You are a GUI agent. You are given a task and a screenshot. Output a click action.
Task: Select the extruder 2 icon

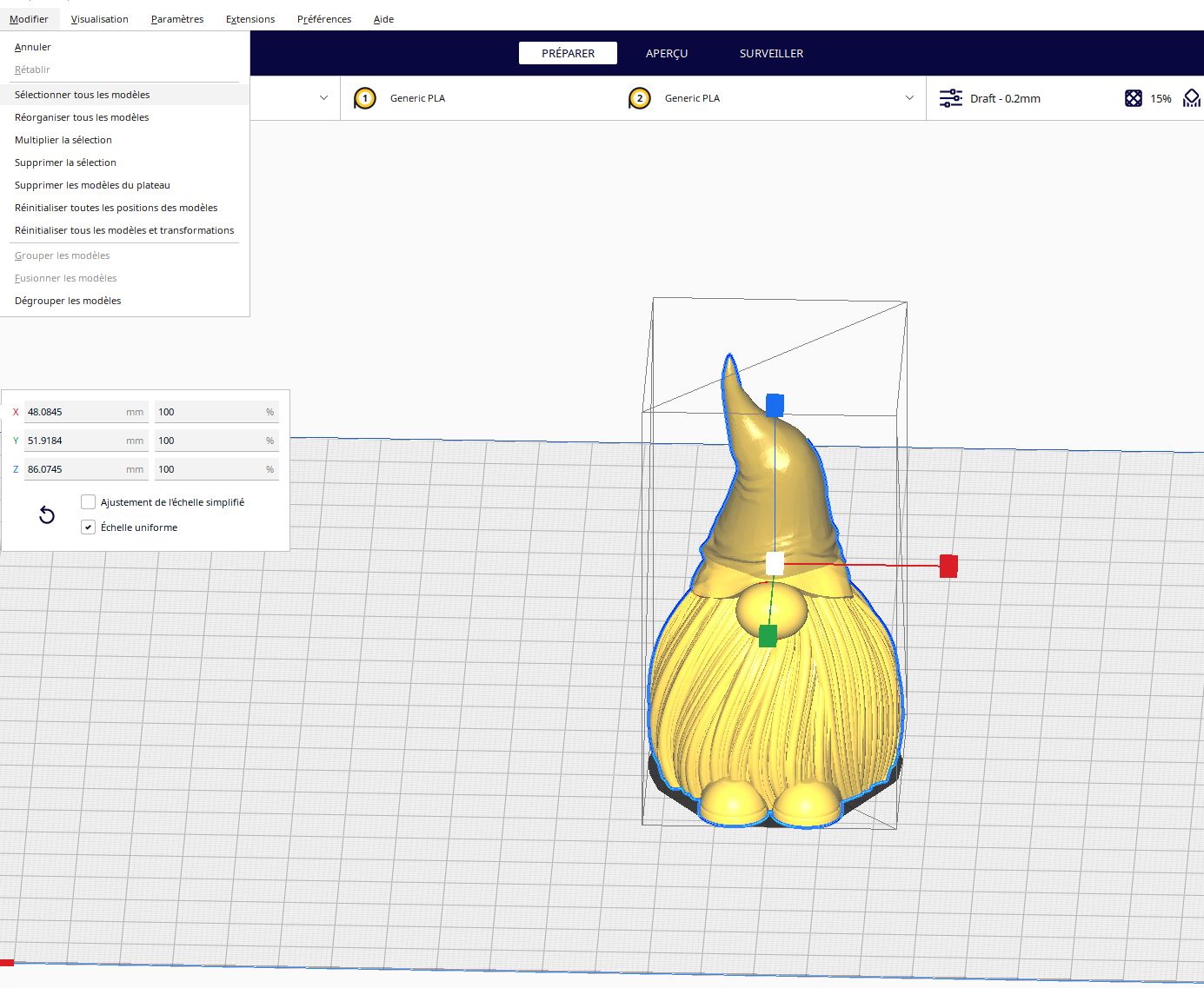click(x=640, y=98)
